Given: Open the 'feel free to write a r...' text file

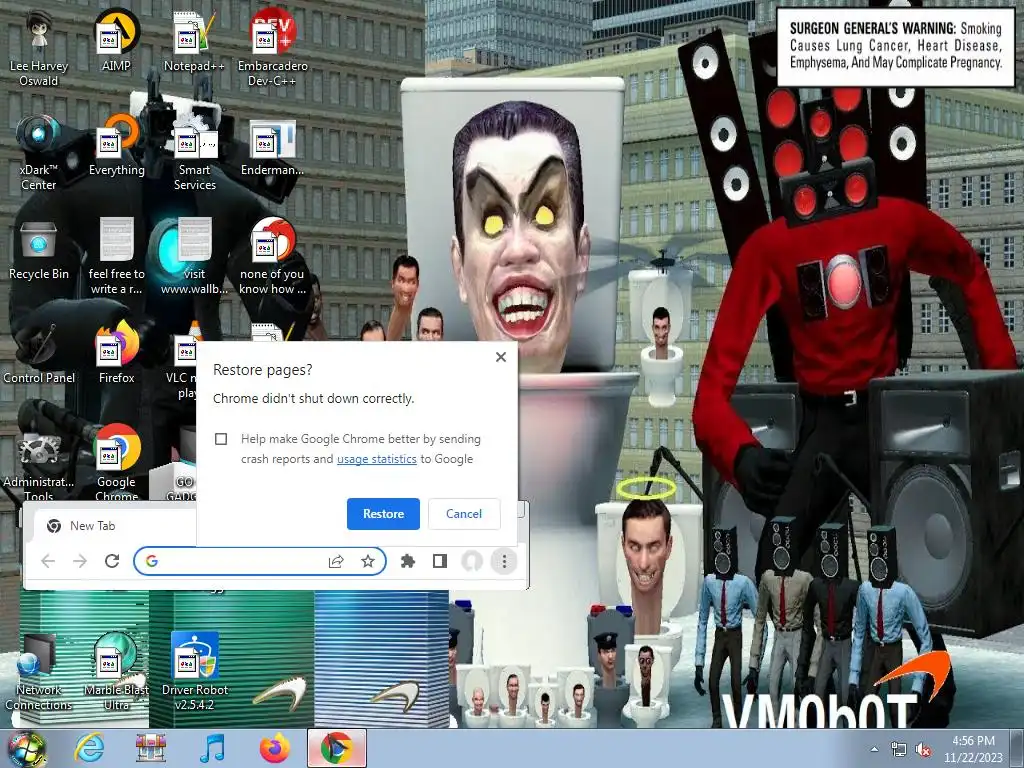Looking at the screenshot, I should [116, 257].
